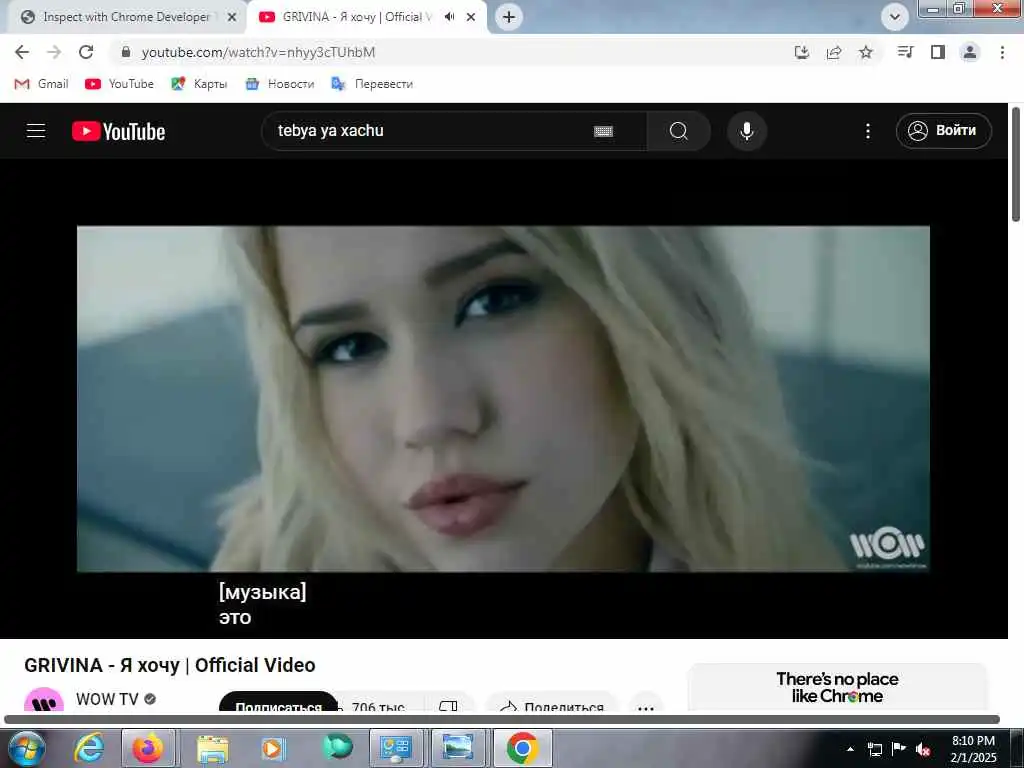Open the Перевести bookmark
The width and height of the screenshot is (1024, 768).
pyautogui.click(x=372, y=84)
